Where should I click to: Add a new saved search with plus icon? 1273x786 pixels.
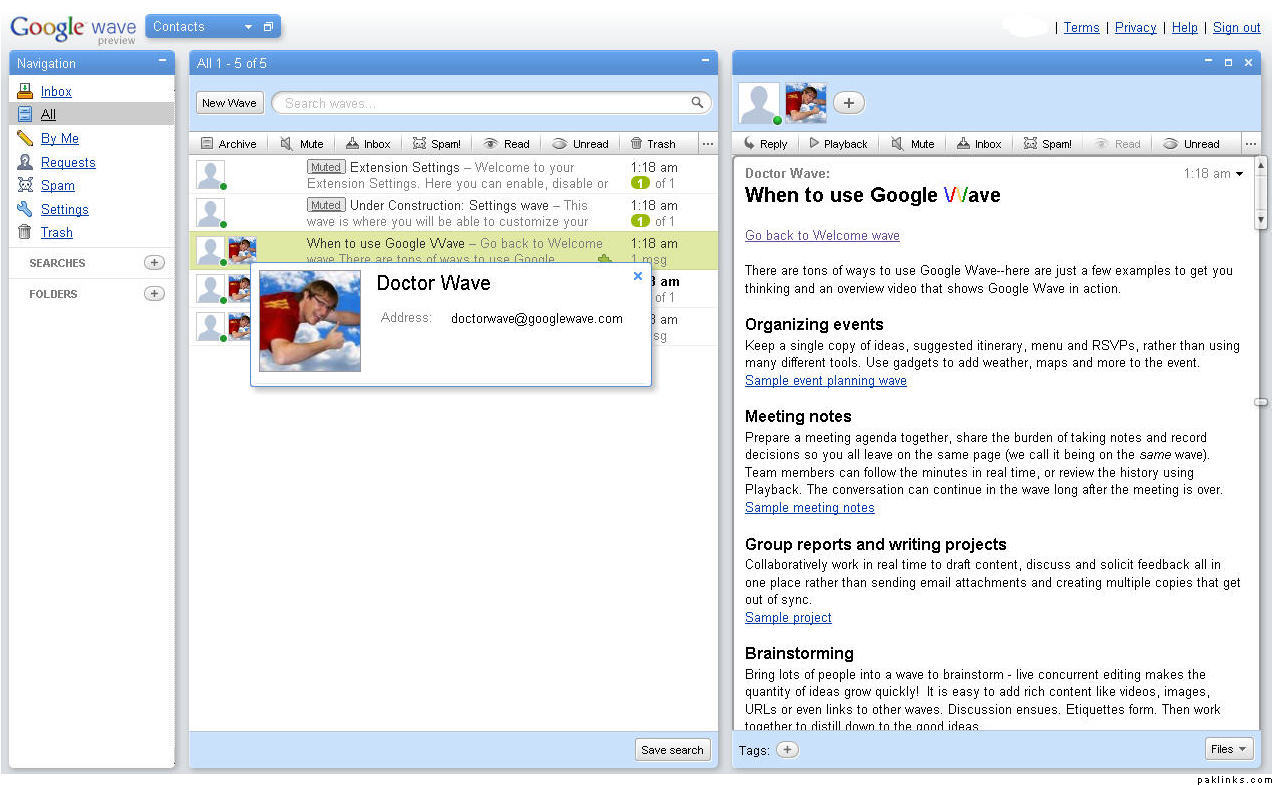[x=154, y=263]
